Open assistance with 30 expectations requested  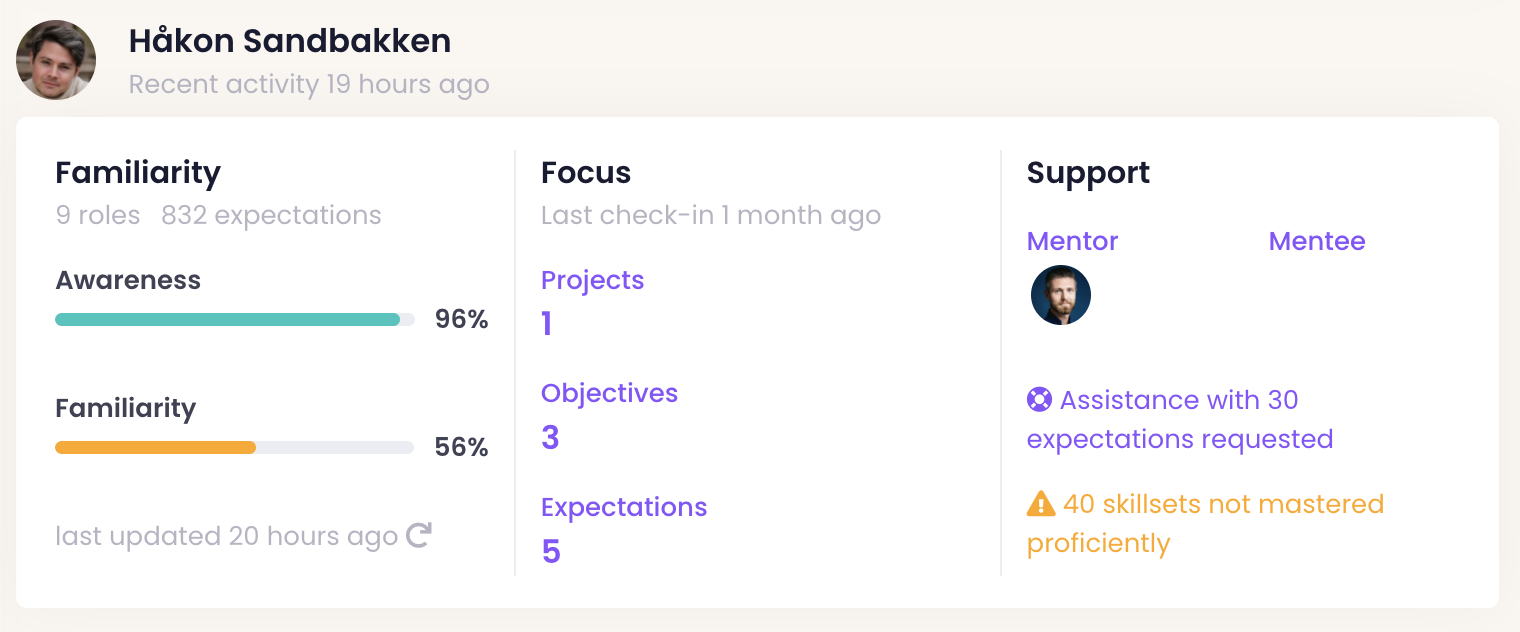[1180, 420]
